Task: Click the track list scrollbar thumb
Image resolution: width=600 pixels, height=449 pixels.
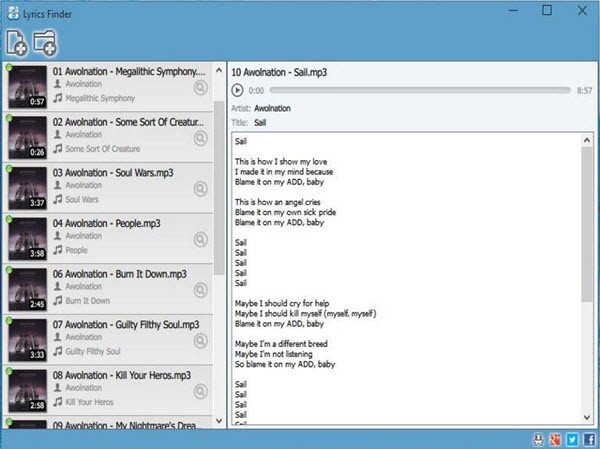Action: (219, 188)
